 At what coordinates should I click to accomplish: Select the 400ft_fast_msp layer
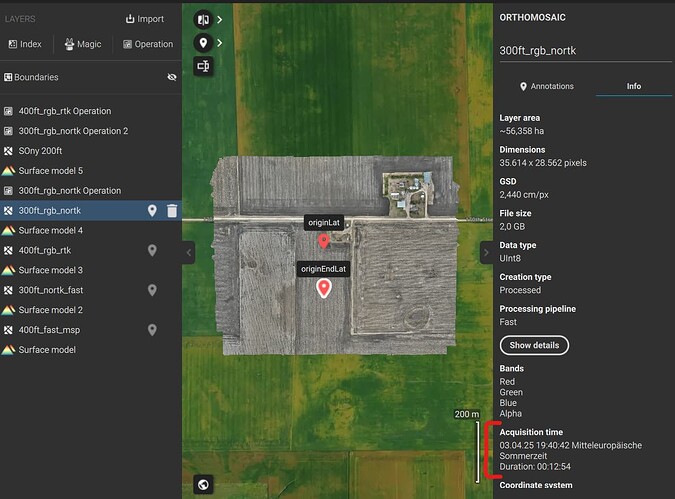click(90, 330)
